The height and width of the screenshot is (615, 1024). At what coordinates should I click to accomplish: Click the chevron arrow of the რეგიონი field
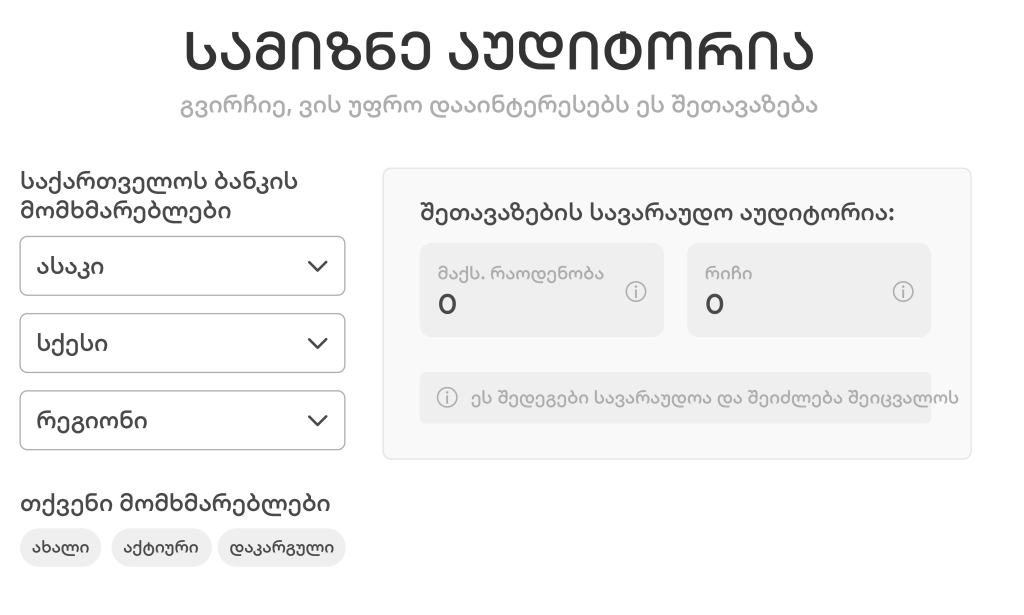317,420
